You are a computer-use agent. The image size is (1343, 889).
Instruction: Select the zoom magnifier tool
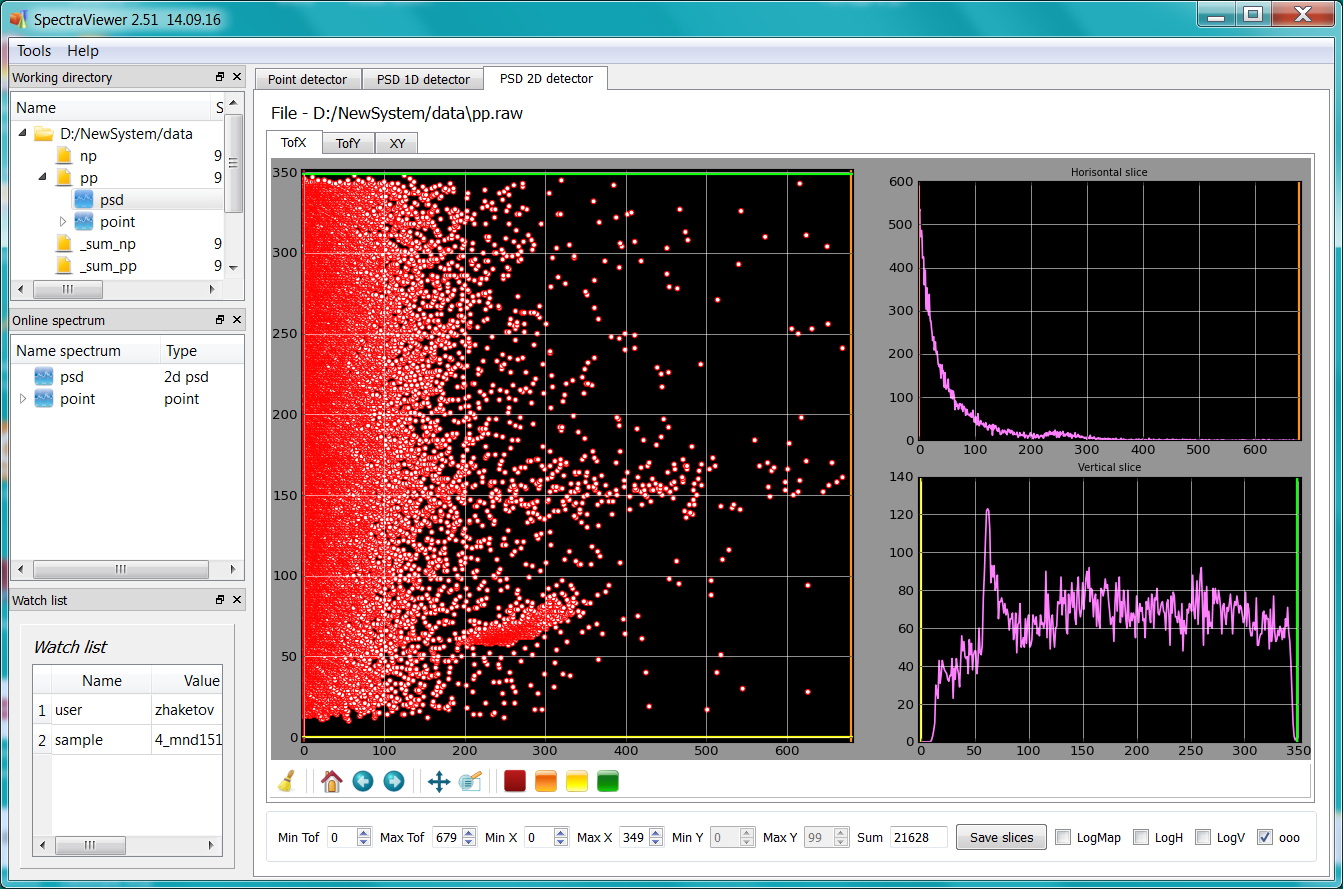[x=470, y=781]
